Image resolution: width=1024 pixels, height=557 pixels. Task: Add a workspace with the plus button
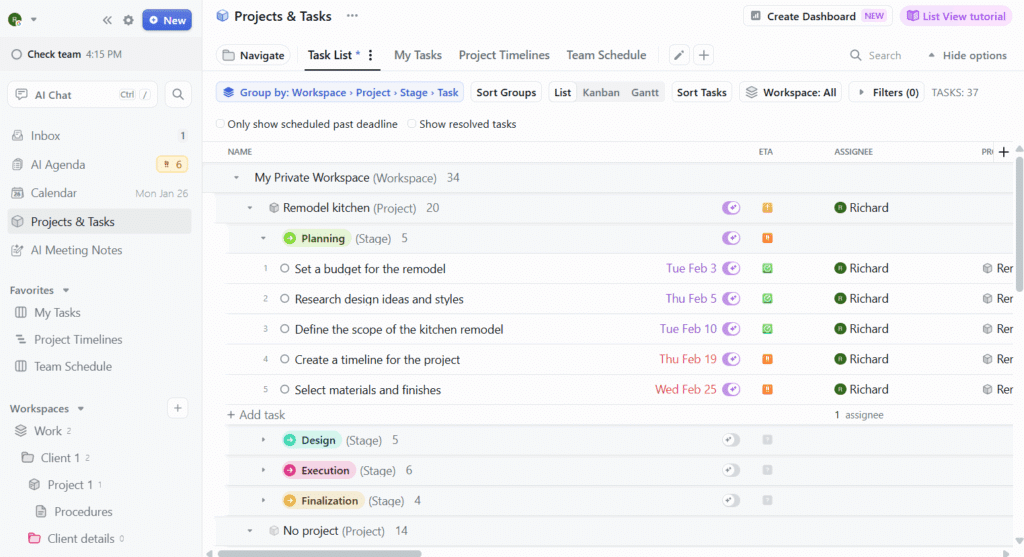pyautogui.click(x=178, y=408)
